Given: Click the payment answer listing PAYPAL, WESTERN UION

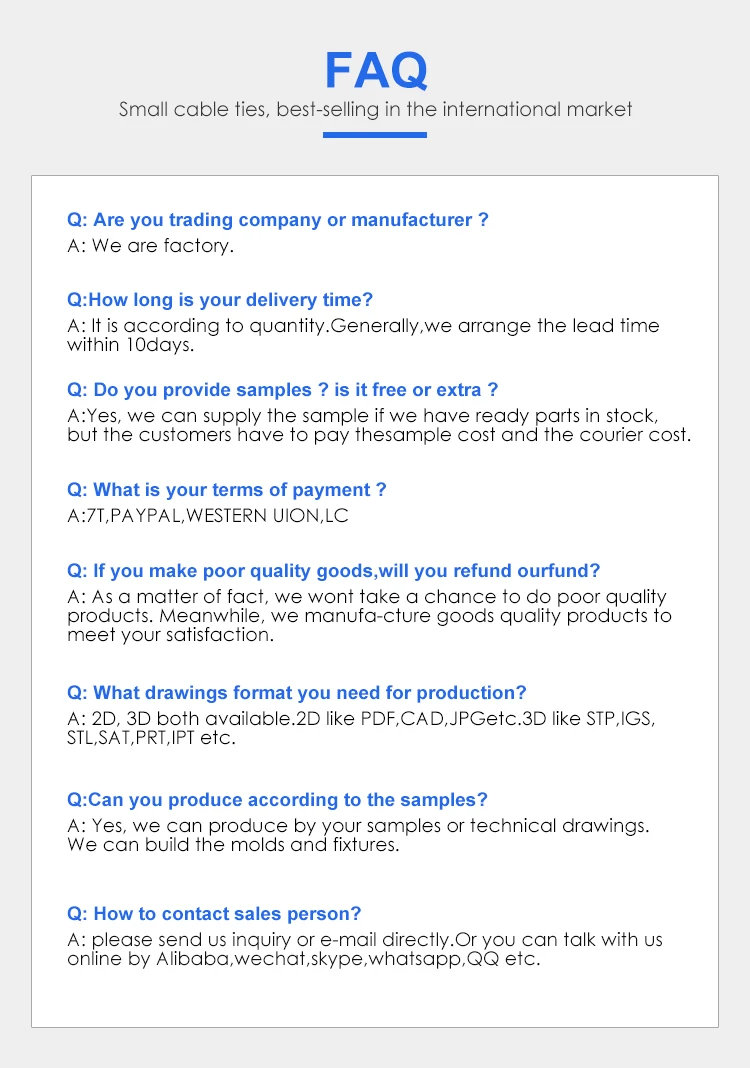Looking at the screenshot, I should click(x=208, y=515).
